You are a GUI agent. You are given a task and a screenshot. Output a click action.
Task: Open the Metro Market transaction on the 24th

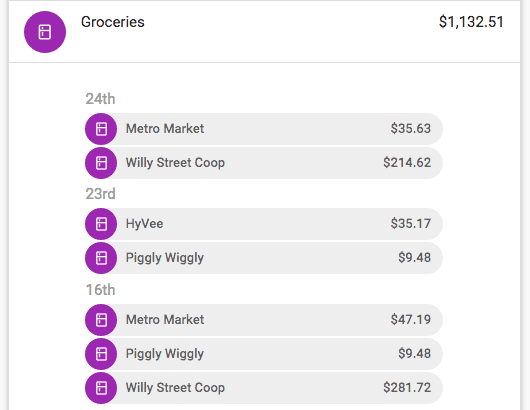[x=264, y=129]
